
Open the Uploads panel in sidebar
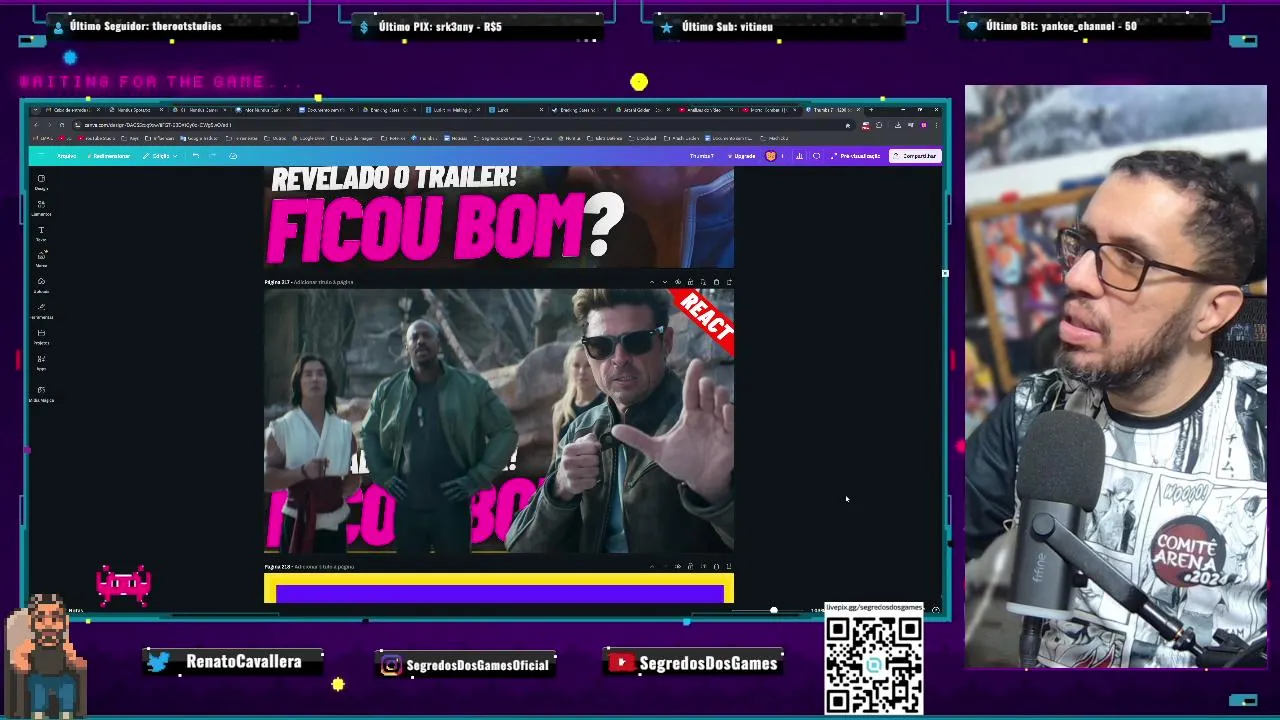click(41, 285)
